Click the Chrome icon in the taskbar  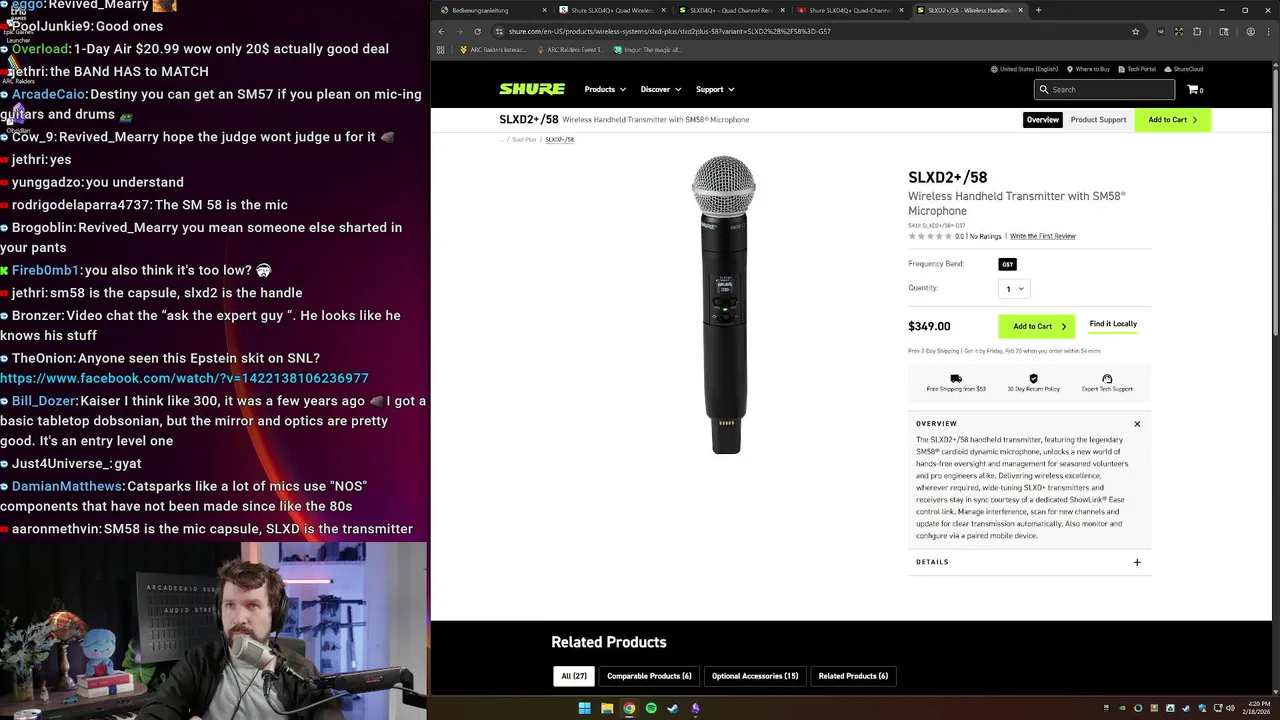[x=629, y=708]
